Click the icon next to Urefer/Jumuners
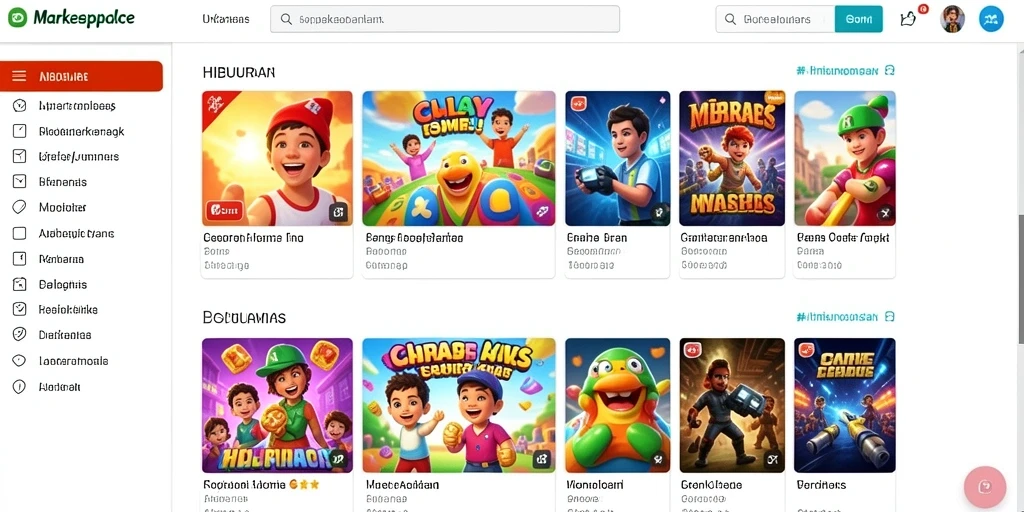The width and height of the screenshot is (1024, 512). point(20,156)
